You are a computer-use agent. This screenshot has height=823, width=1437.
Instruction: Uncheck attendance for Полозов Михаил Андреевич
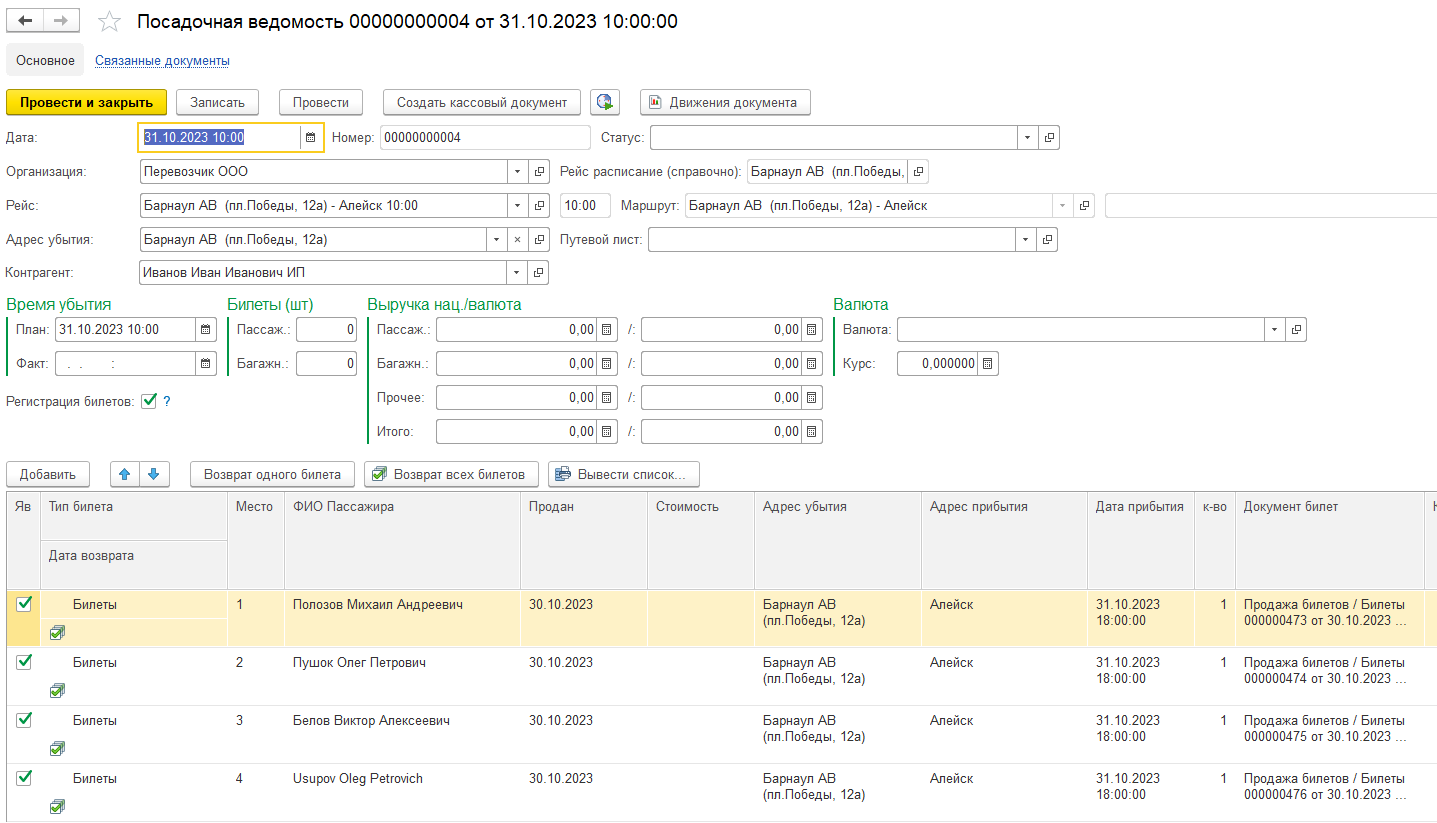(24, 604)
